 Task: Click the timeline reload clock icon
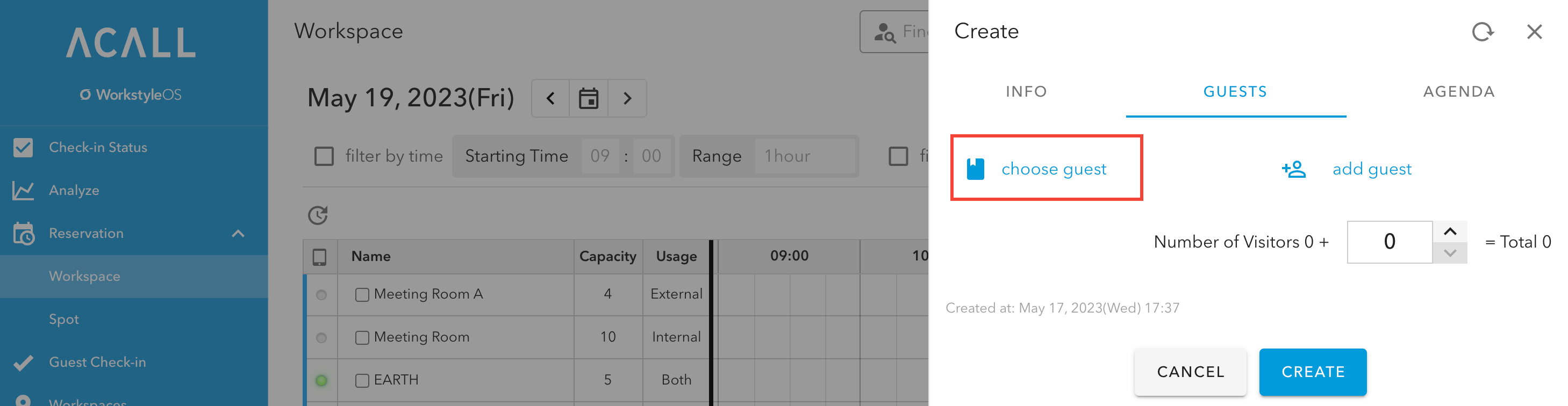(x=318, y=215)
